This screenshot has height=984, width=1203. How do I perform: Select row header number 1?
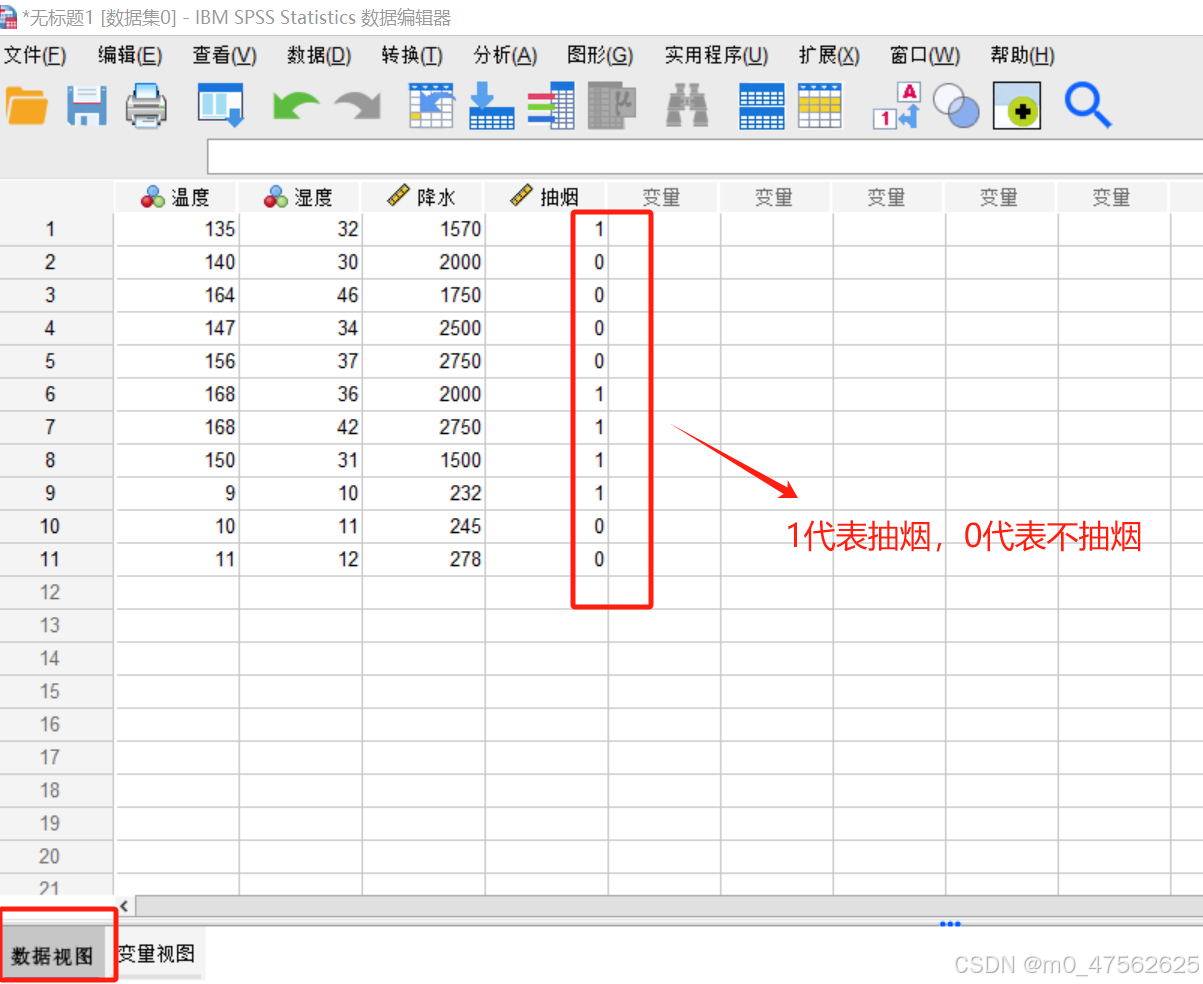[50, 229]
